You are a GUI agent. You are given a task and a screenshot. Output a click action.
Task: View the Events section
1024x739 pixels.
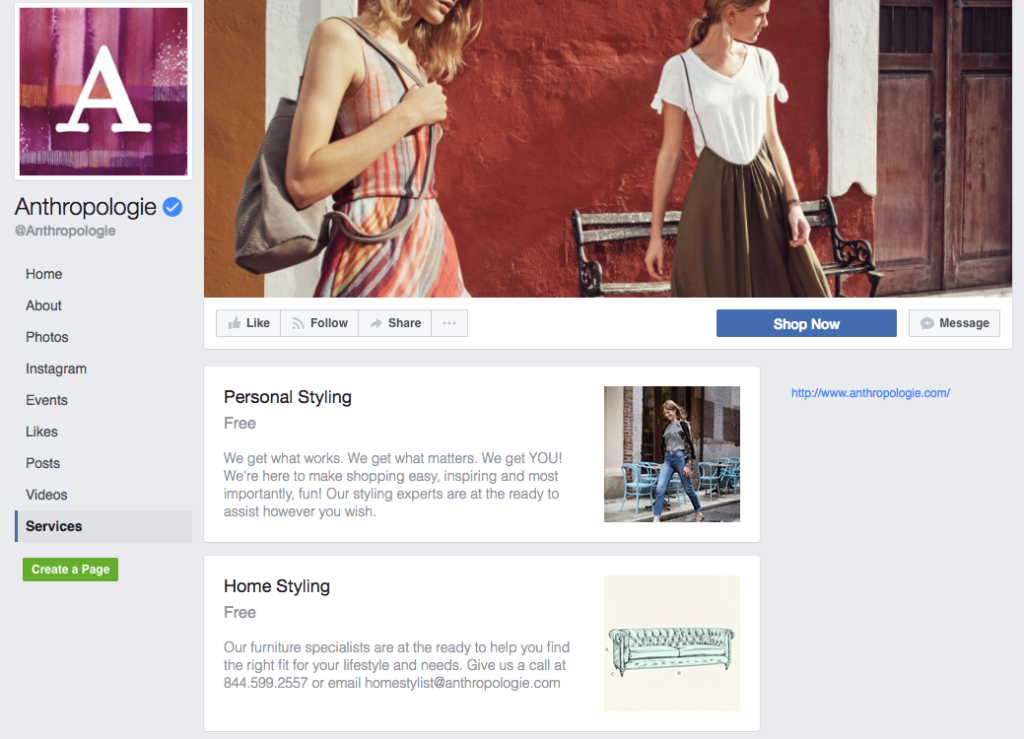pyautogui.click(x=46, y=400)
